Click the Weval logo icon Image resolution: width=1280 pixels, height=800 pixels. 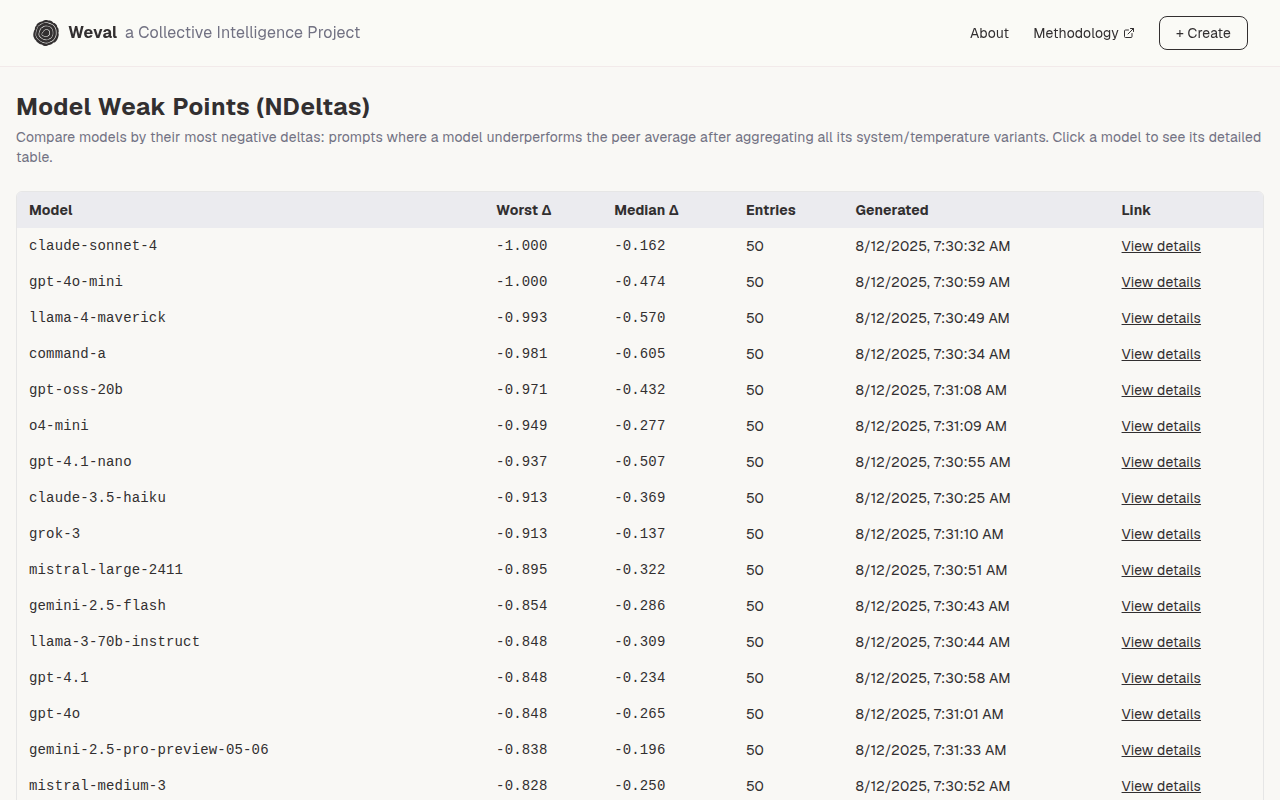tap(46, 33)
